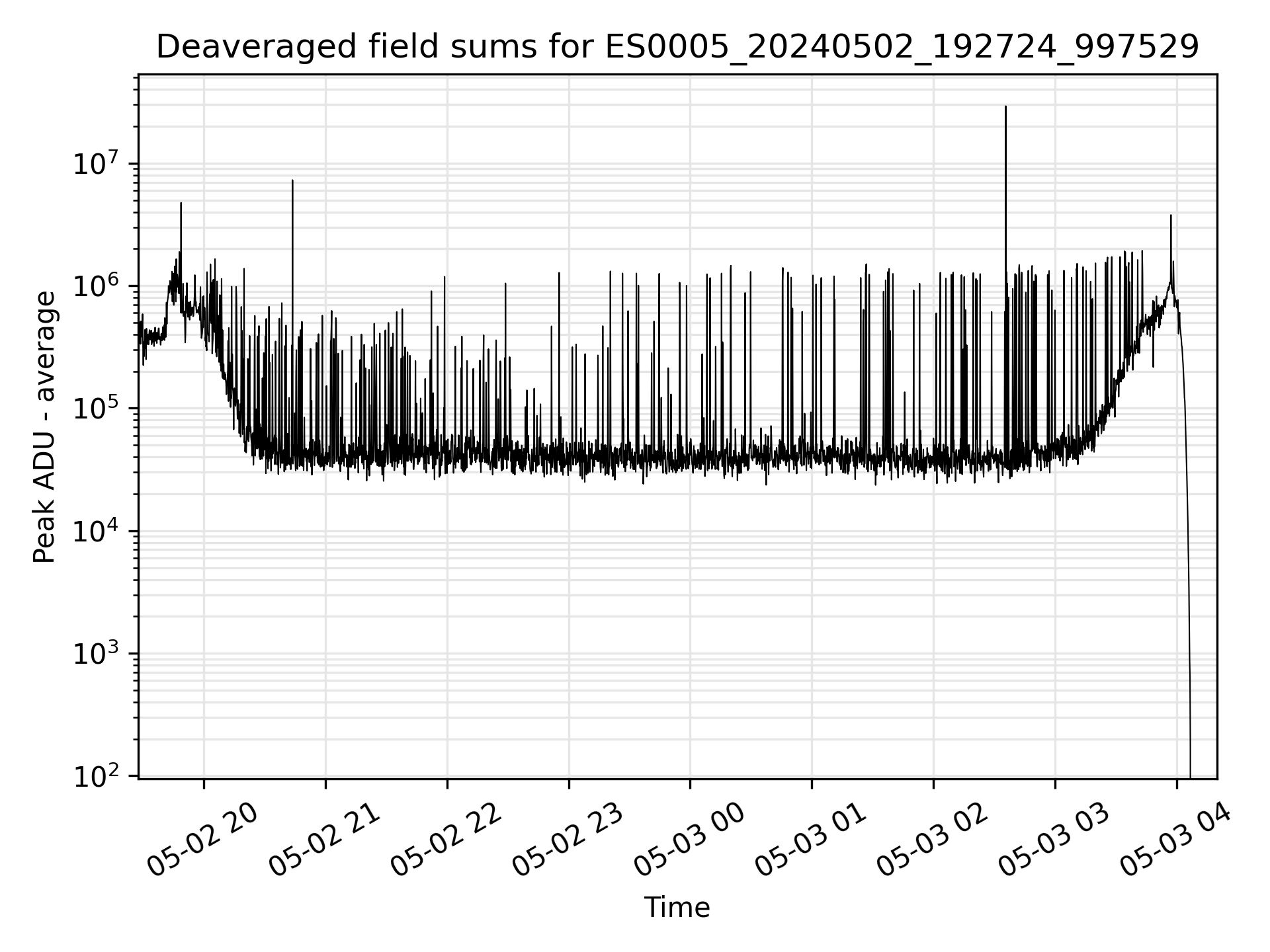Click x-axis tick label '05-03 01'
The image size is (1270, 952).
(x=811, y=840)
